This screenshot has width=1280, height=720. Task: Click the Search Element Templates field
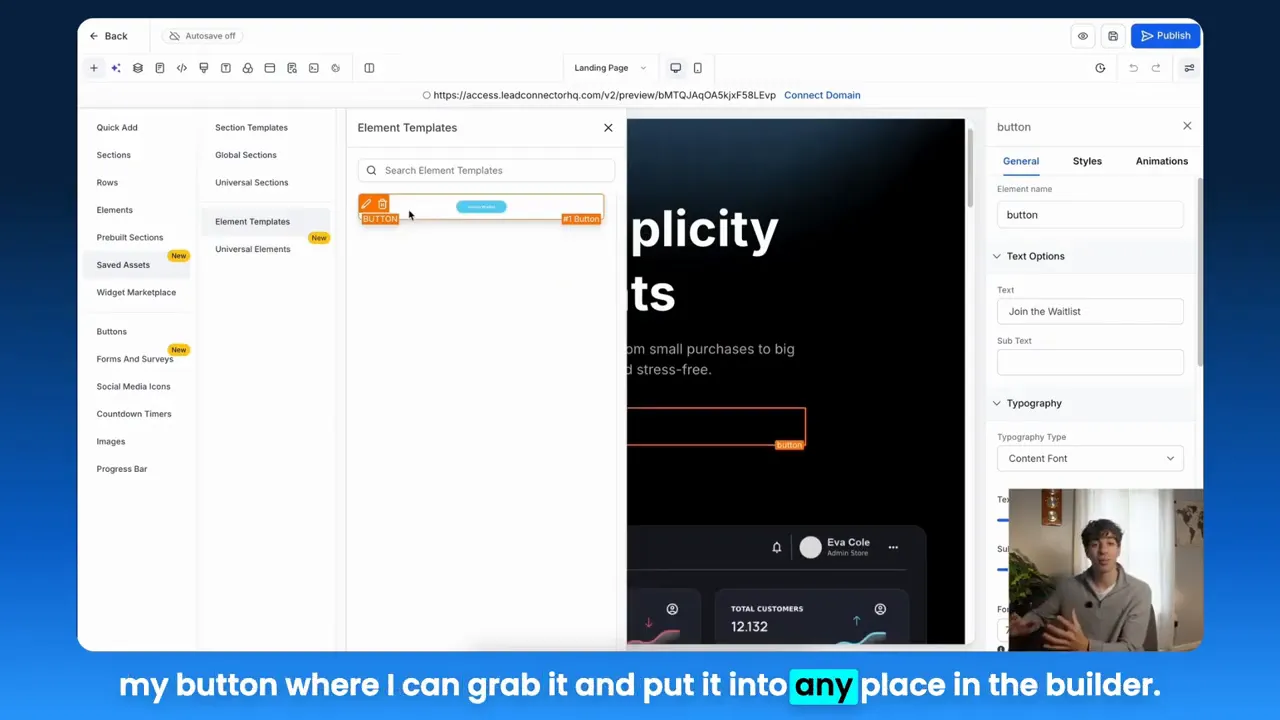coord(486,170)
